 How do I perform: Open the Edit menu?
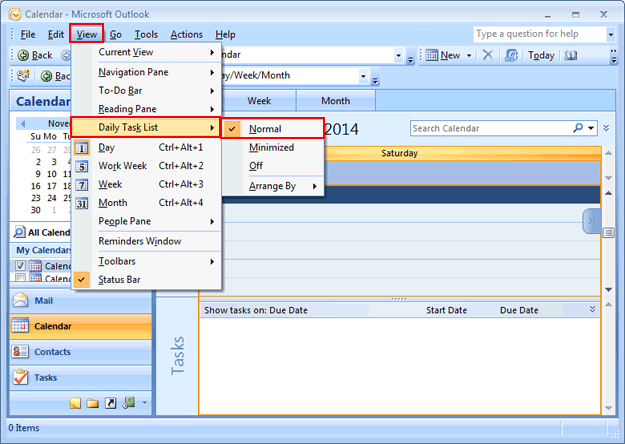point(56,34)
